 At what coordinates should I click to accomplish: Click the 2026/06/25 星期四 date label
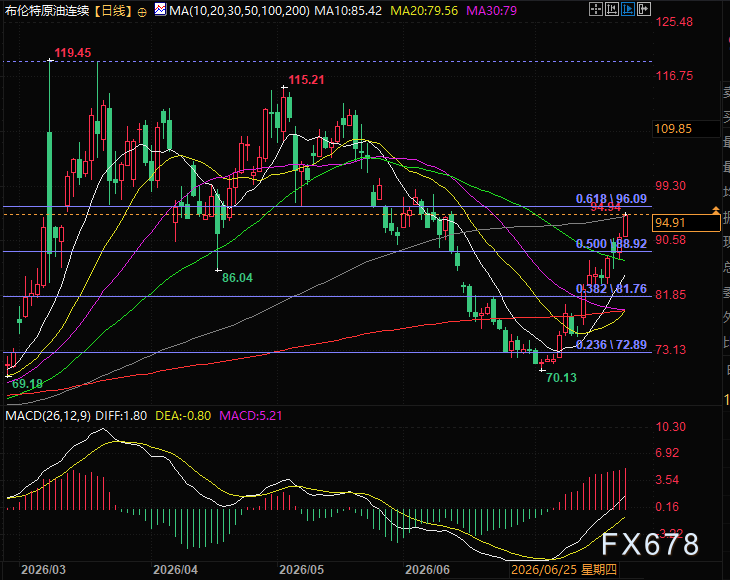(x=563, y=569)
